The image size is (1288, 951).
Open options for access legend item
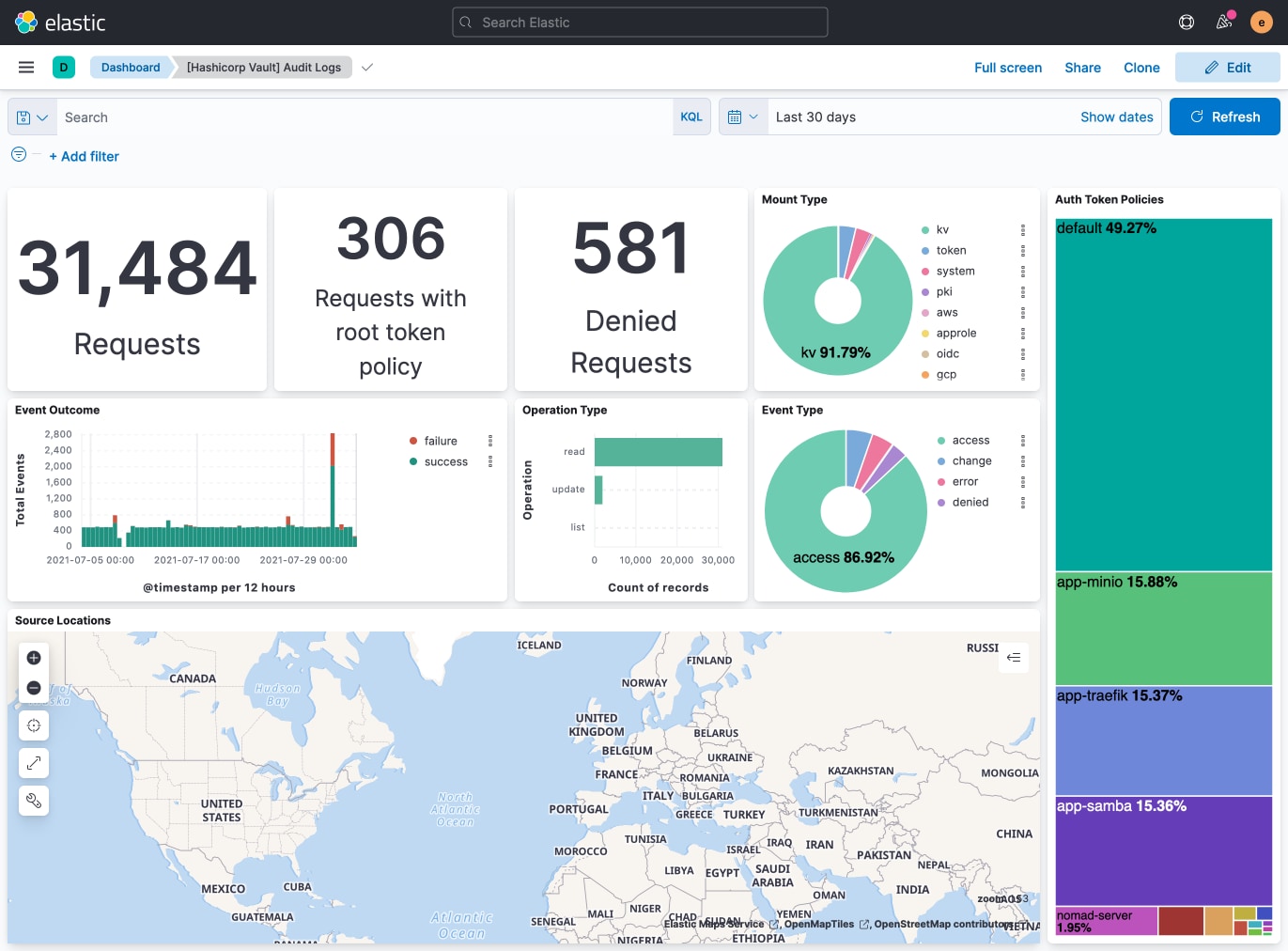[x=1023, y=441]
